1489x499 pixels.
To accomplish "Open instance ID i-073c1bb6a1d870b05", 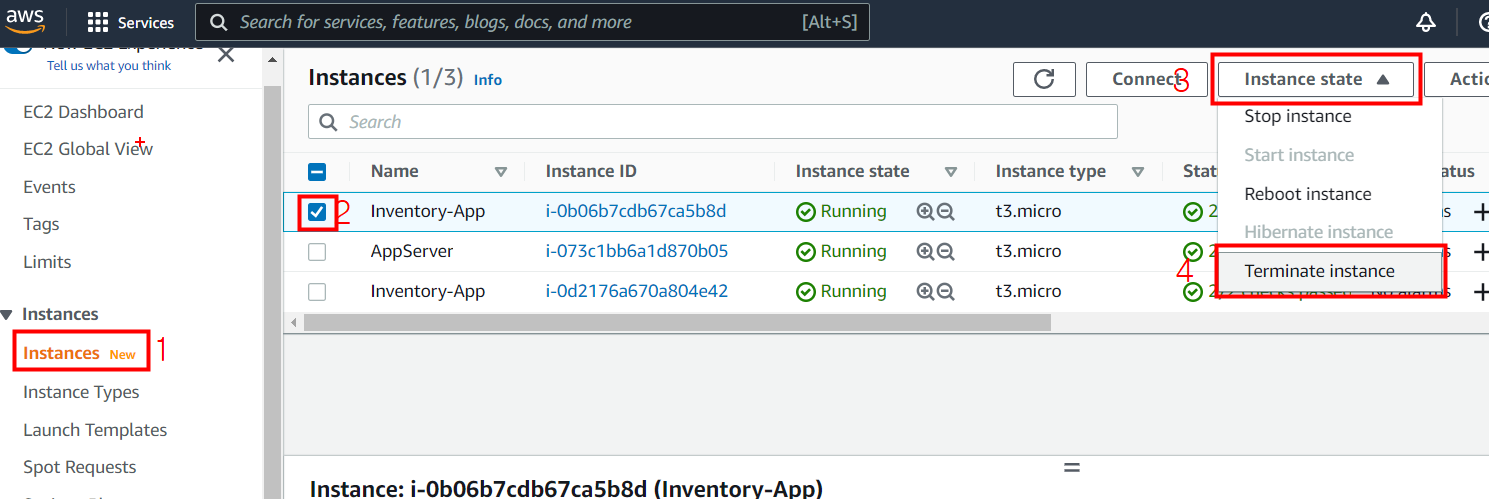I will pos(637,251).
